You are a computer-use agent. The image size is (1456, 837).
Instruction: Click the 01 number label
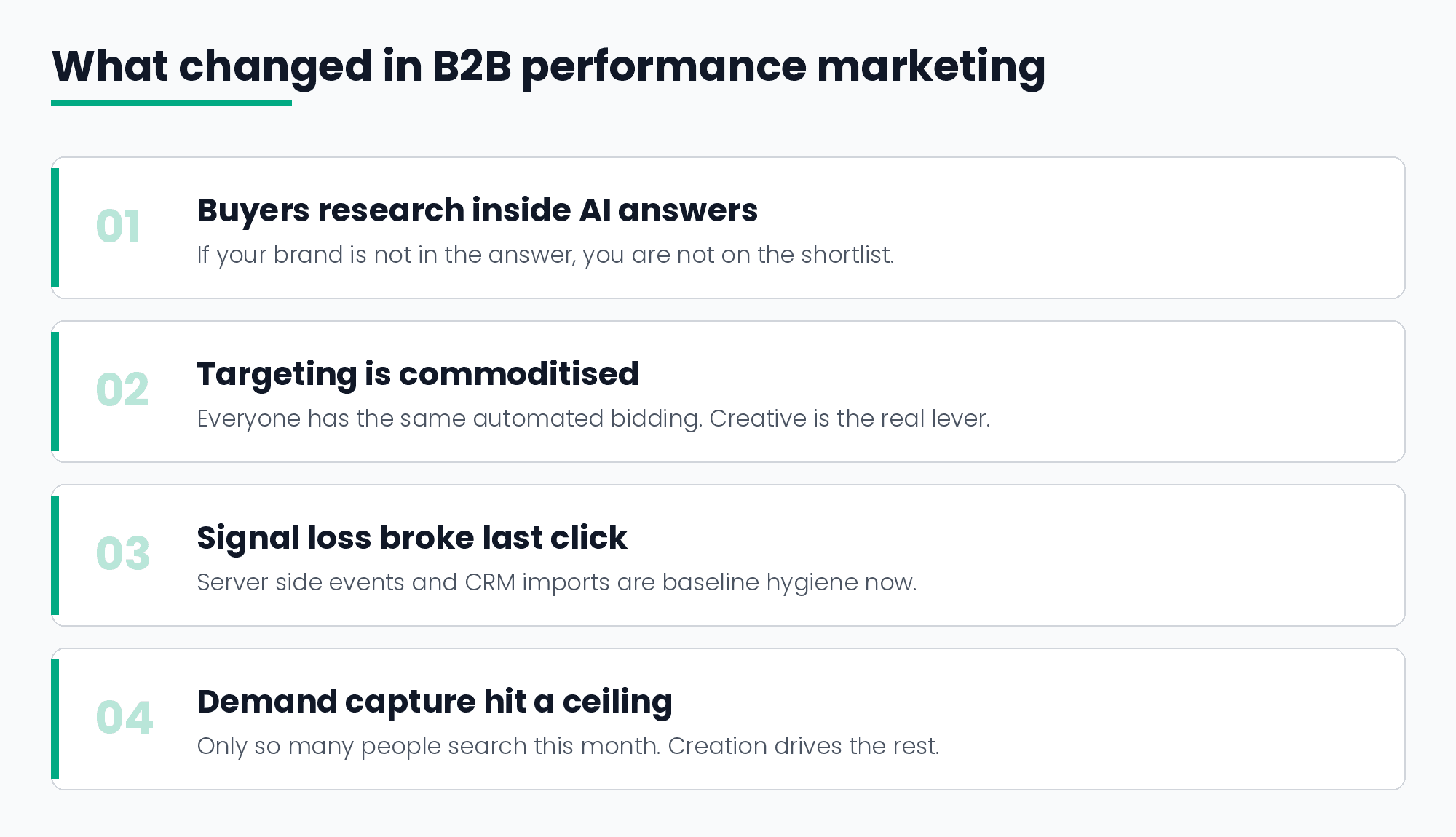[x=118, y=226]
